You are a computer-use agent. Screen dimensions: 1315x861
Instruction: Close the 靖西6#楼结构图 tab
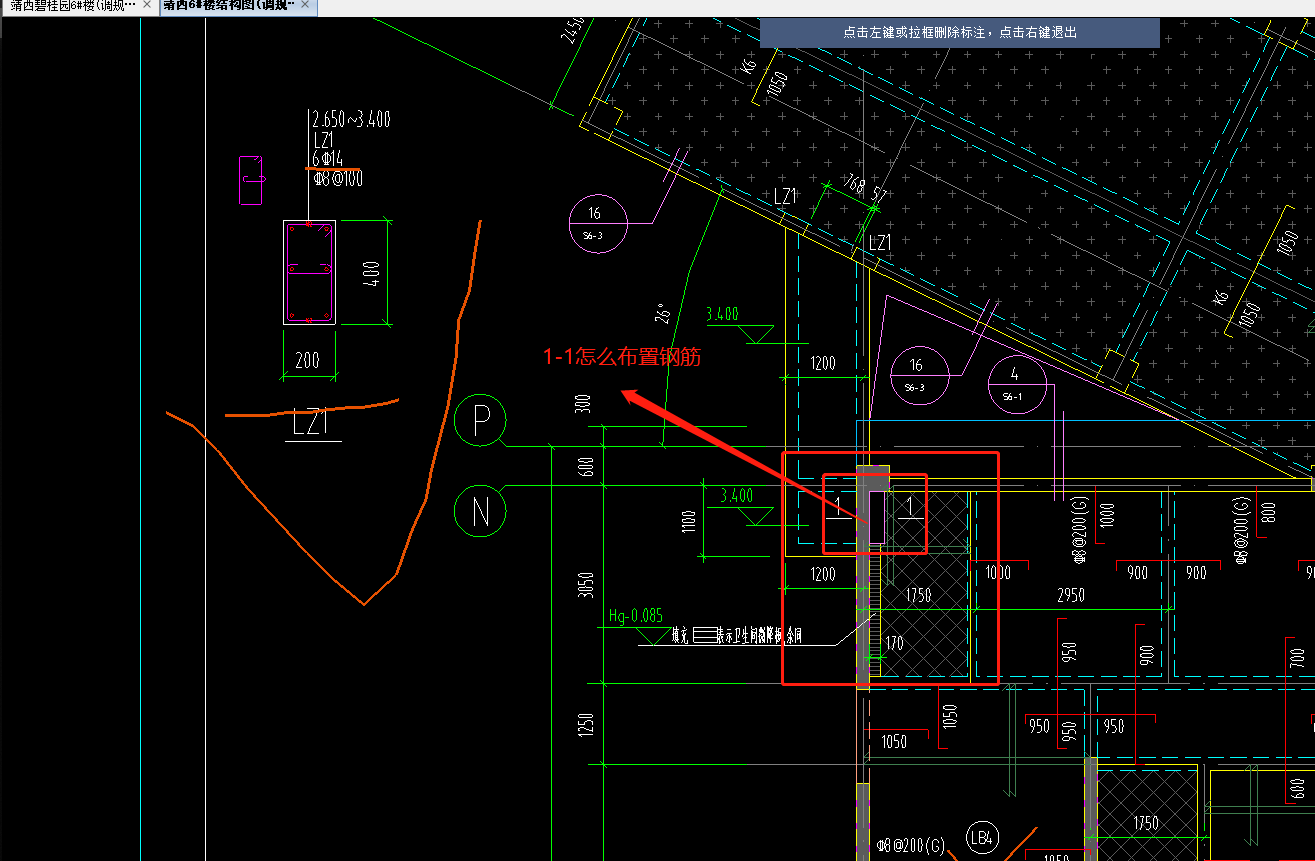tap(306, 6)
